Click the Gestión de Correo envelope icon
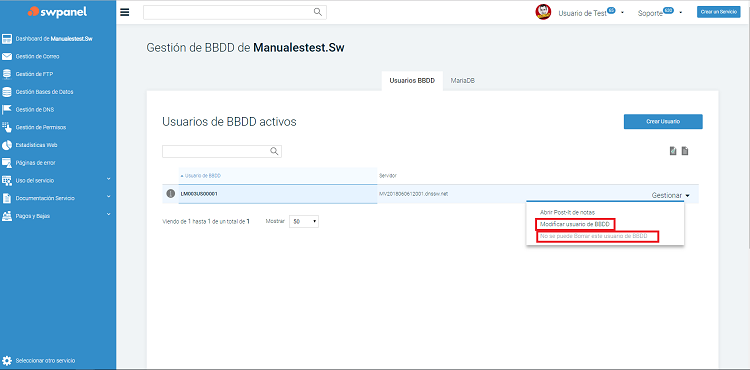This screenshot has height=370, width=750. pyautogui.click(x=7, y=56)
